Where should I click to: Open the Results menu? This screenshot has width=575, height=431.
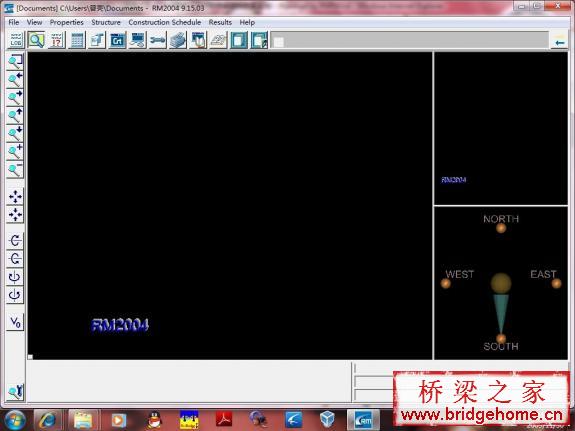(220, 22)
